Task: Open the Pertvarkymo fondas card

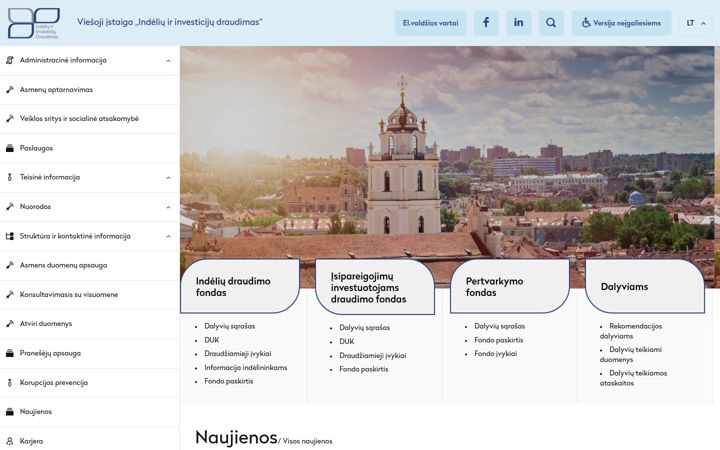Action: (510, 286)
